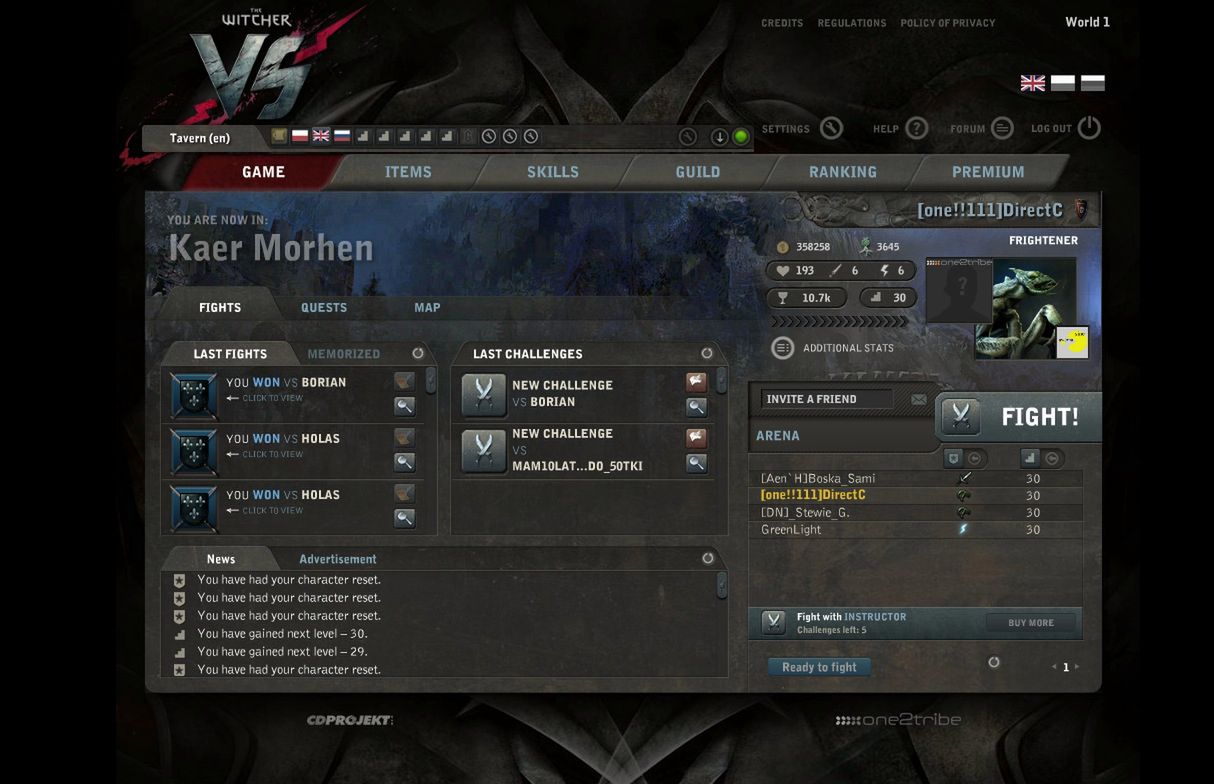Screen dimensions: 1214x784
Task: Open the SKILLS tab
Action: 553,172
